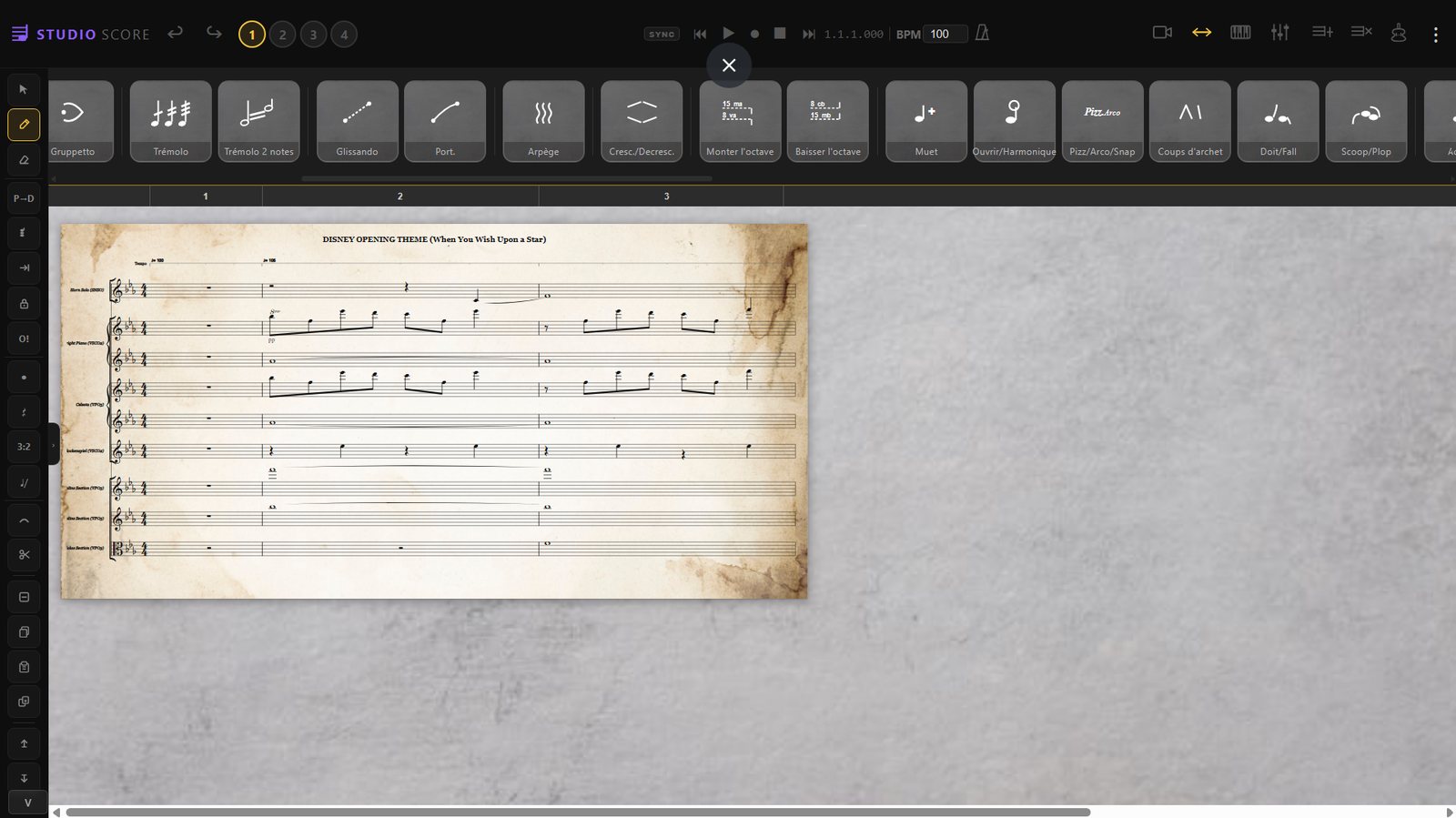Apply the Trémolo 2 notes articulation
Image resolution: width=1456 pixels, height=818 pixels.
click(x=259, y=121)
